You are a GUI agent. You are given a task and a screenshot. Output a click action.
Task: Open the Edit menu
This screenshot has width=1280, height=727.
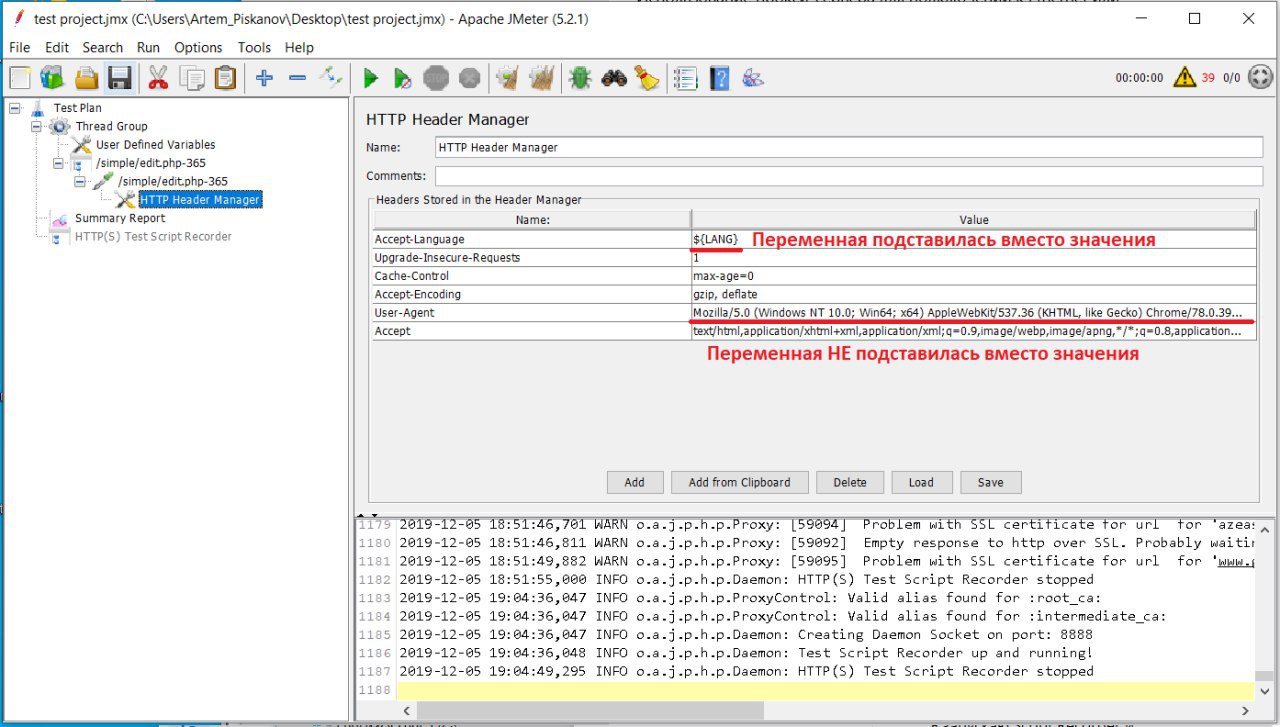click(57, 47)
